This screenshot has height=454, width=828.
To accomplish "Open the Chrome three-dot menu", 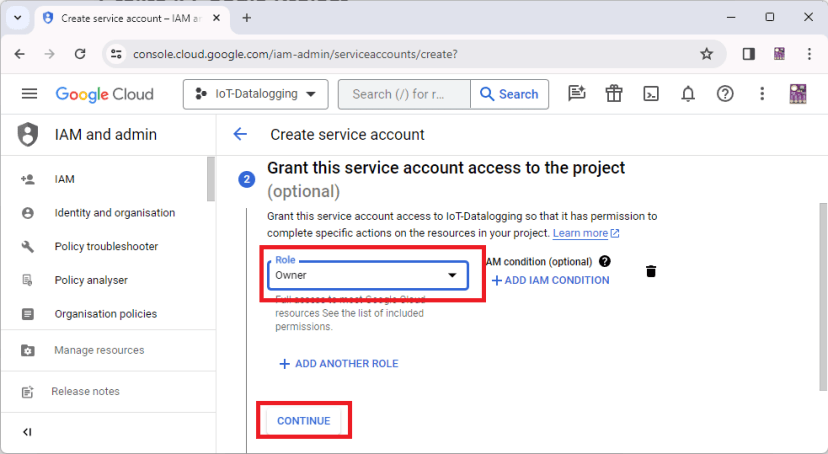I will coord(809,54).
